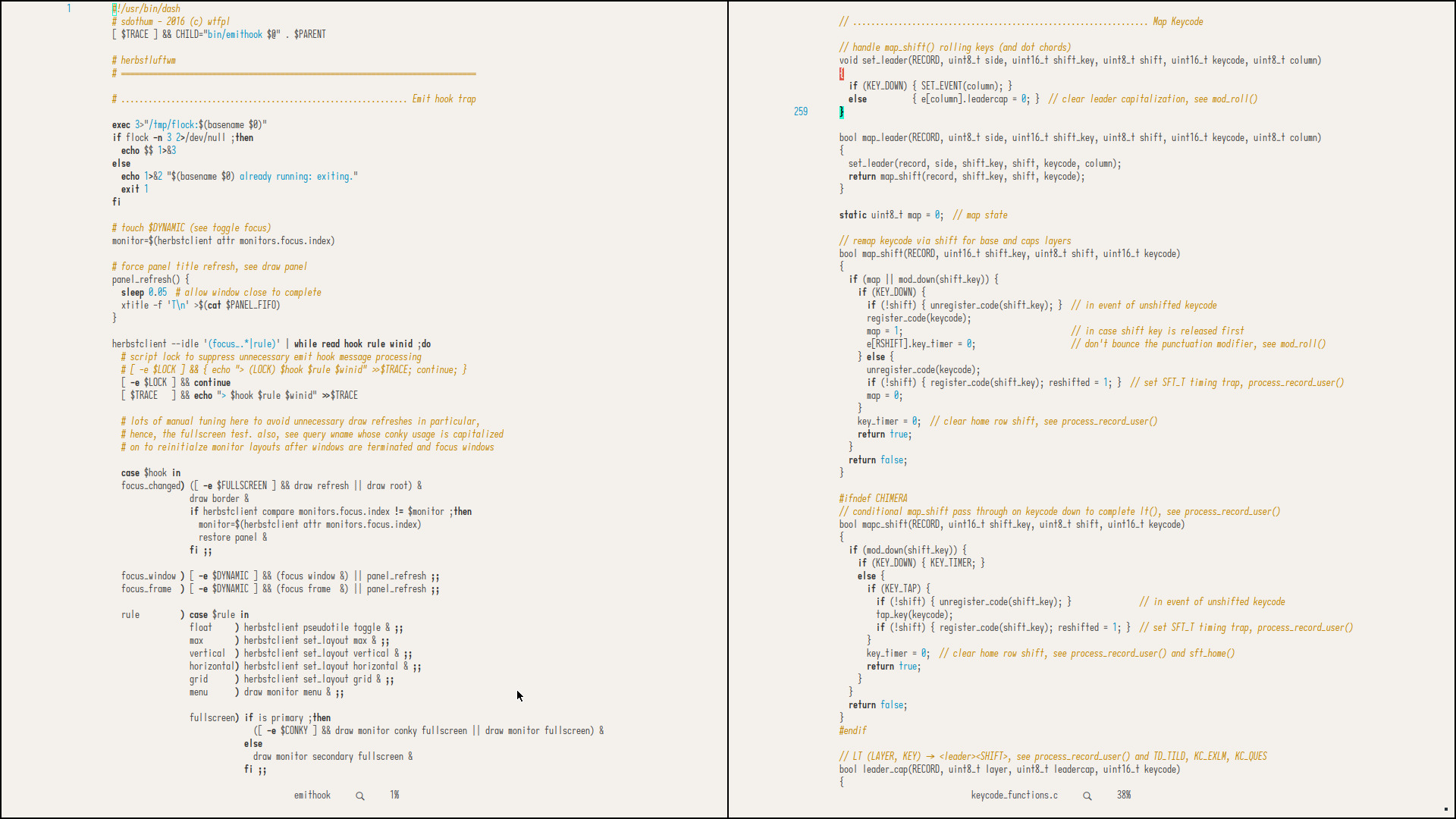Click the 'bool map_shift(RECORD' function signature
Image resolution: width=1456 pixels, height=819 pixels.
coord(1009,253)
